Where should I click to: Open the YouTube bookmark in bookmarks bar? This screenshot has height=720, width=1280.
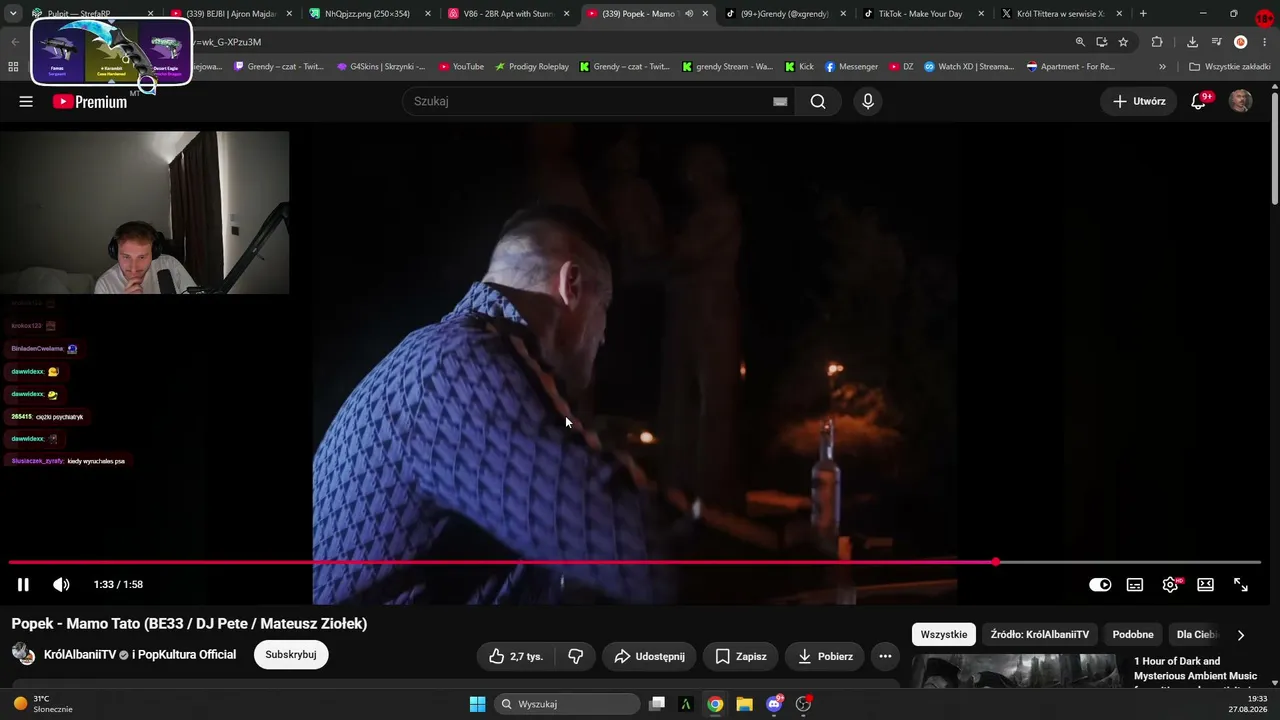[461, 67]
